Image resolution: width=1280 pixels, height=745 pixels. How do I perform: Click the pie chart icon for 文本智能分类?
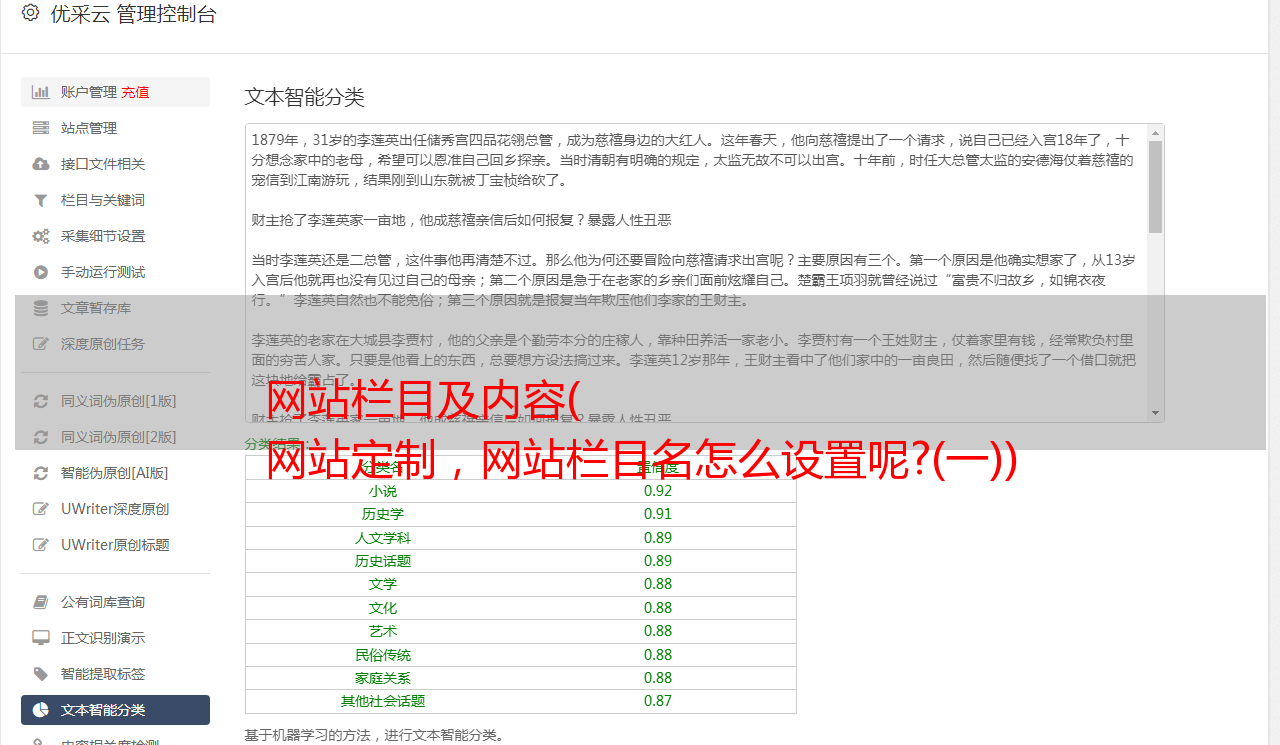[x=41, y=710]
